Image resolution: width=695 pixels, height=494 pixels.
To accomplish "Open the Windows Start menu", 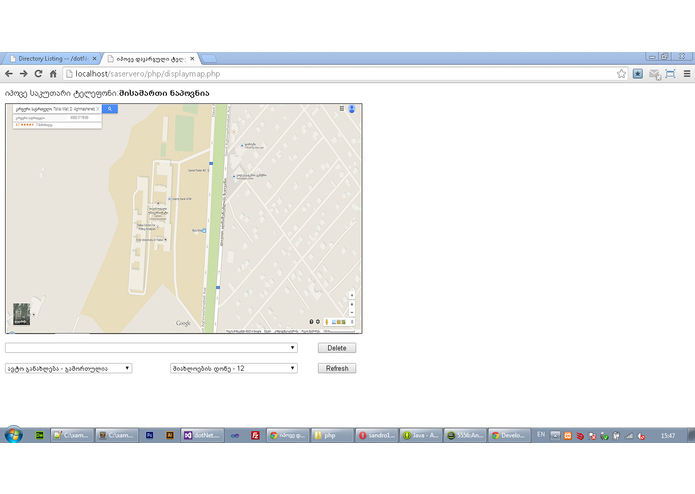I will point(13,435).
